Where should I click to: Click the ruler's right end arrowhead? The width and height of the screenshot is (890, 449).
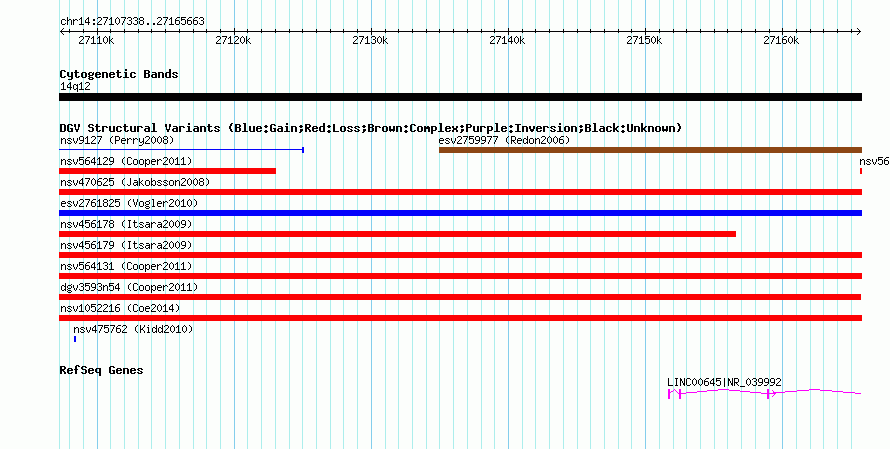(859, 32)
